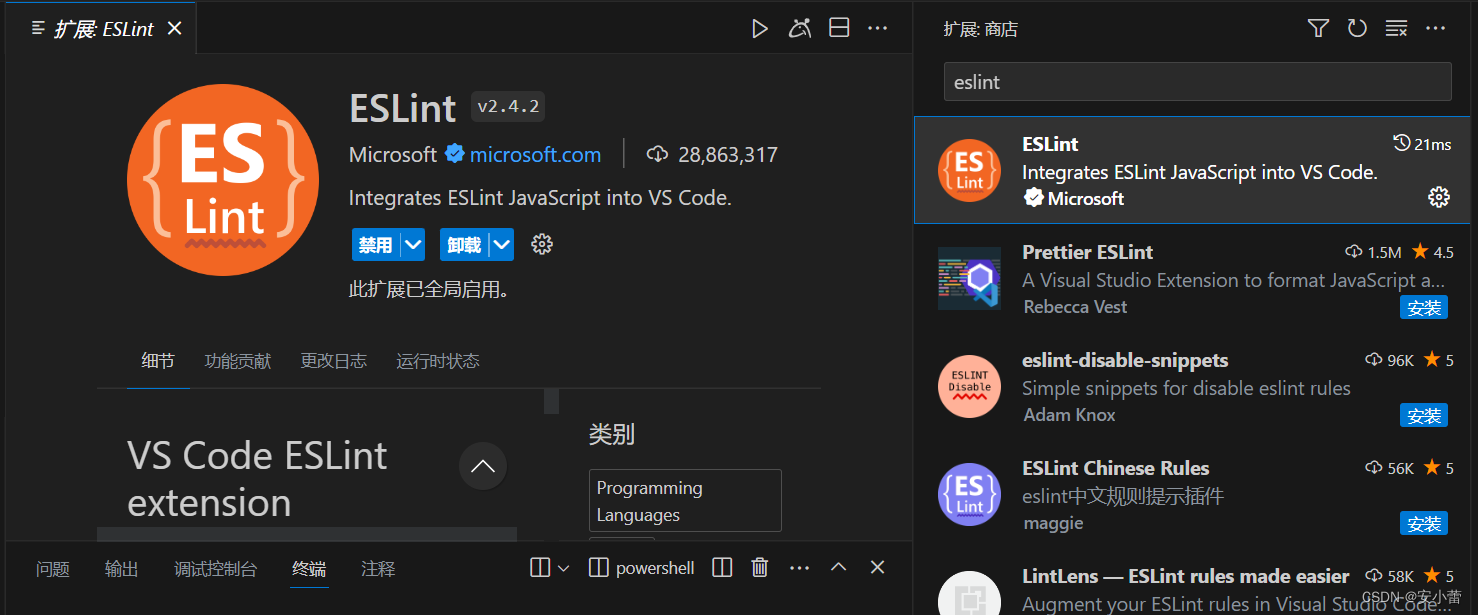Click the large ESLint logo in details page

[x=222, y=178]
